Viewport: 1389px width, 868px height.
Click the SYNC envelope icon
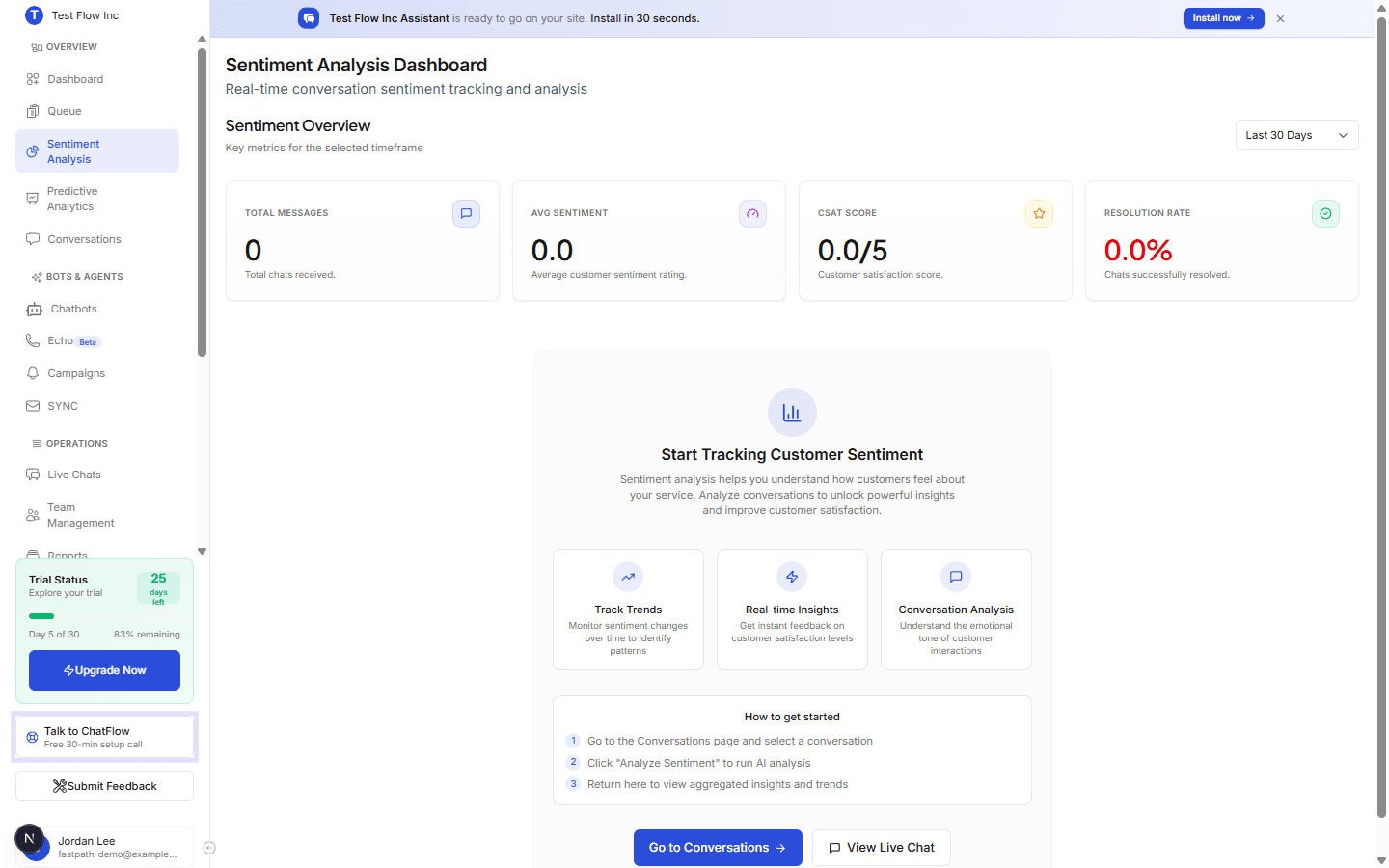pos(33,406)
